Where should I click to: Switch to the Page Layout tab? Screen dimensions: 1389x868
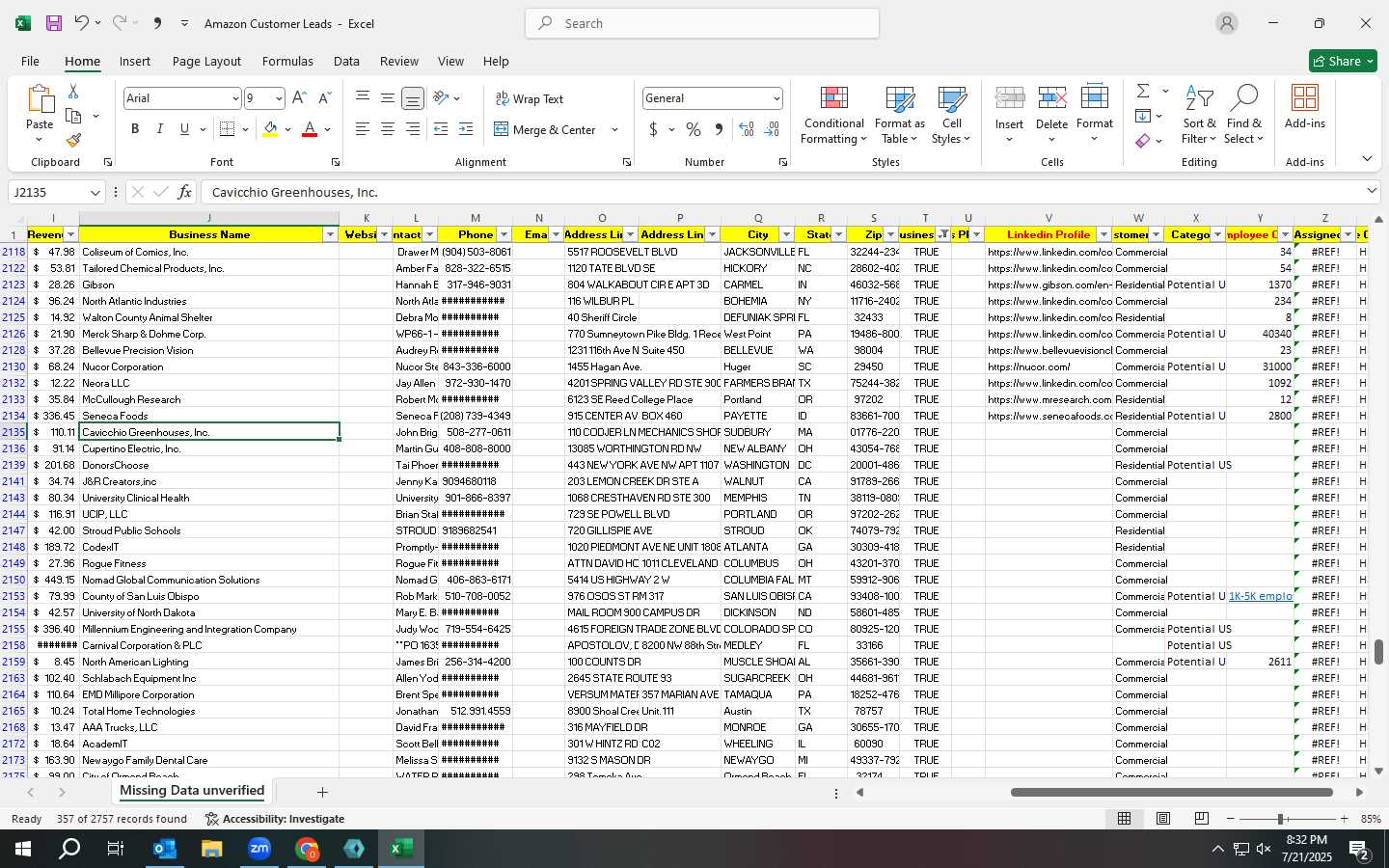click(206, 61)
